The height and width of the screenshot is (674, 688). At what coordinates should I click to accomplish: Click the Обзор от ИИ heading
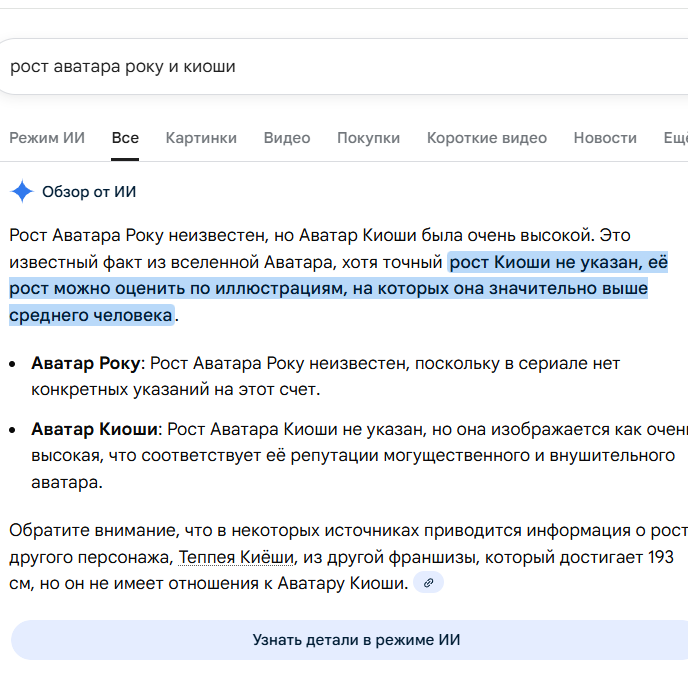pos(89,192)
